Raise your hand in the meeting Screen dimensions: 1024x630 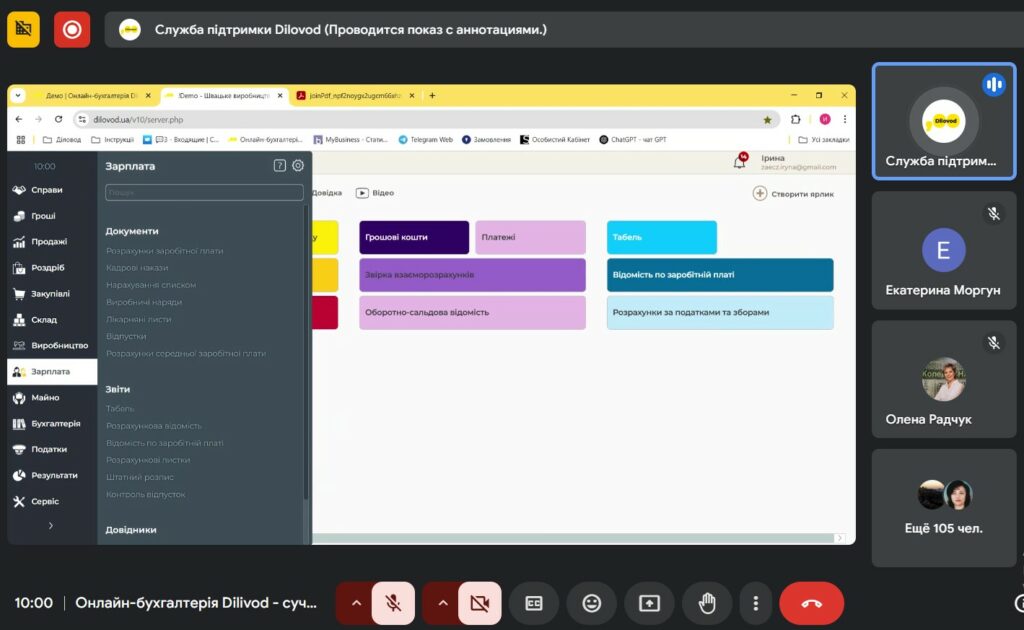click(707, 603)
